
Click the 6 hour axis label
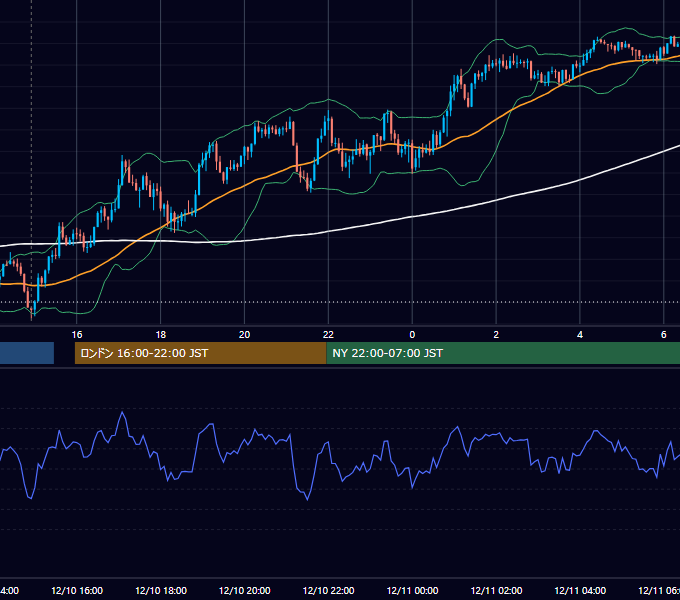[x=664, y=334]
